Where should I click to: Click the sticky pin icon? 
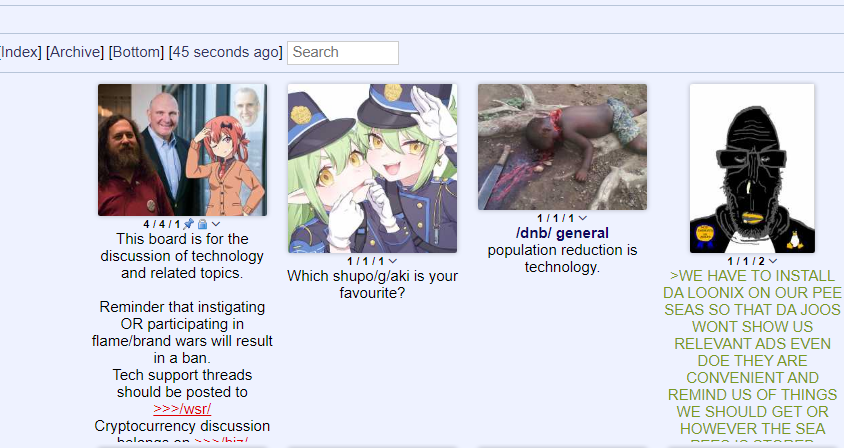(188, 224)
